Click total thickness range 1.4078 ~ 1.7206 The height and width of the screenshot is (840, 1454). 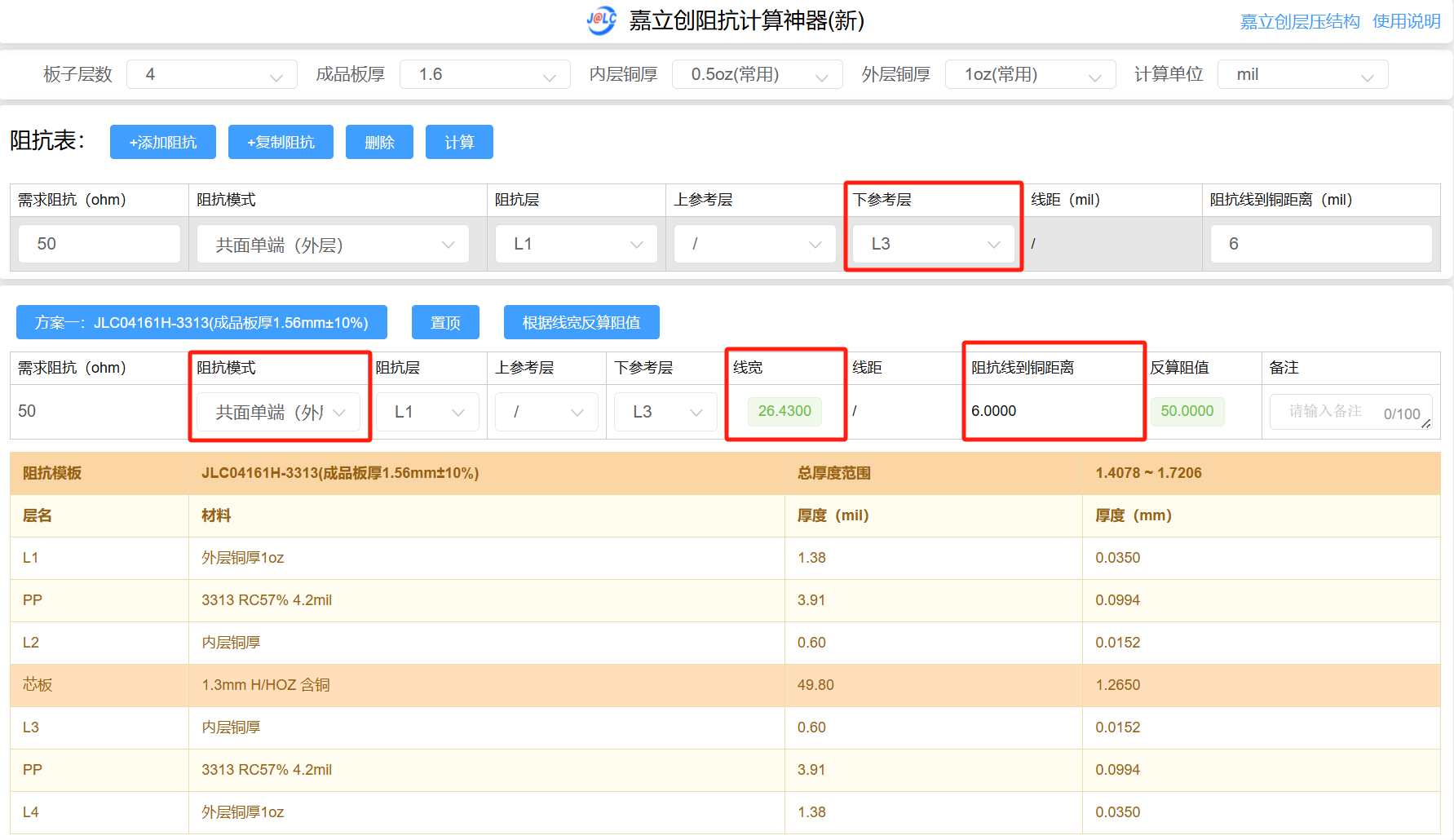[1148, 473]
